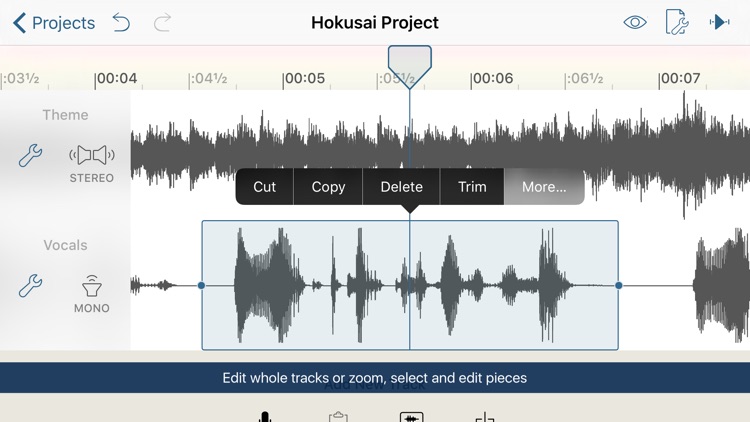Tap the 'Edit whole tracks' hint banner

[375, 378]
